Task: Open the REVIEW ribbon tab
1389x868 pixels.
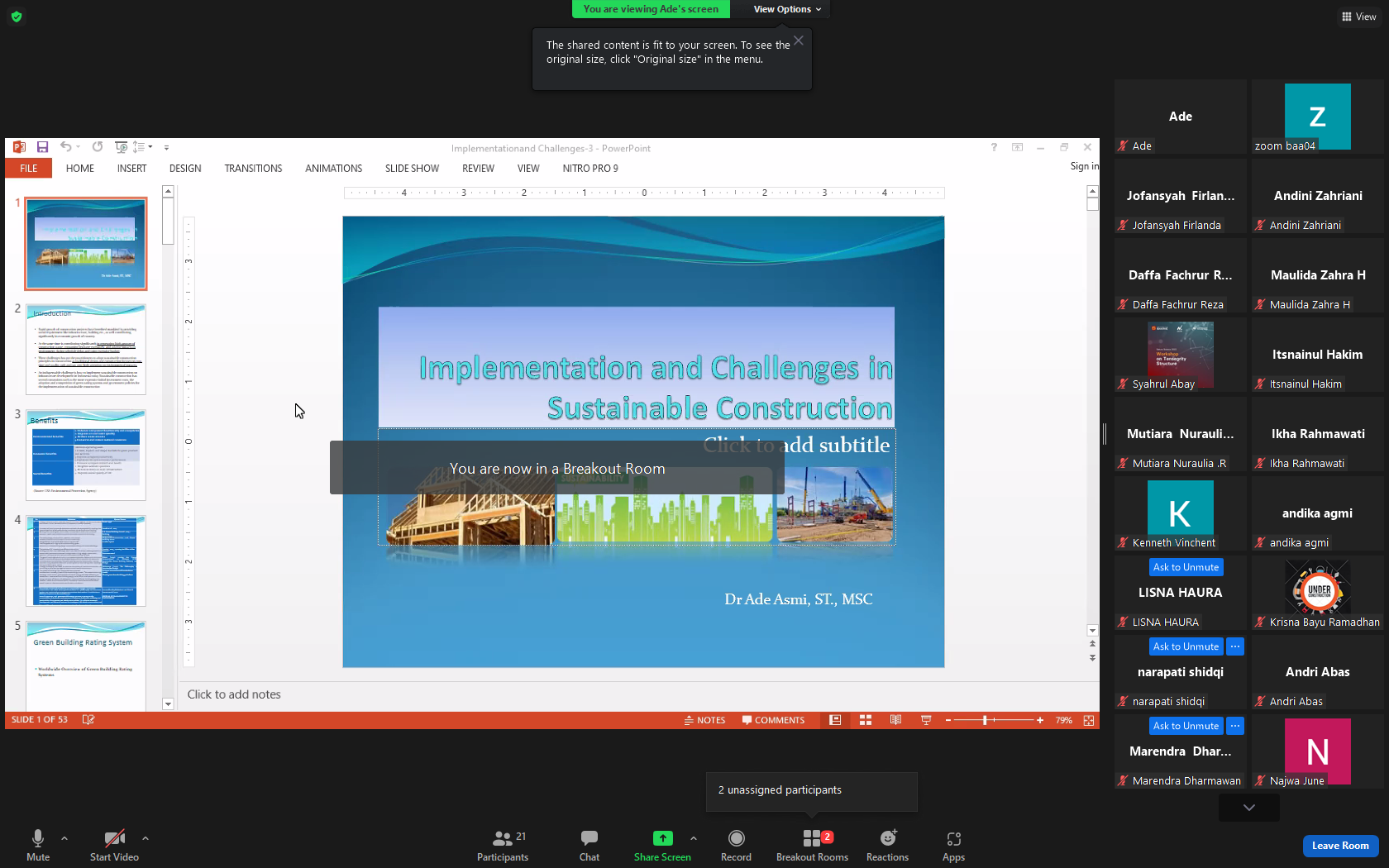Action: tap(478, 168)
